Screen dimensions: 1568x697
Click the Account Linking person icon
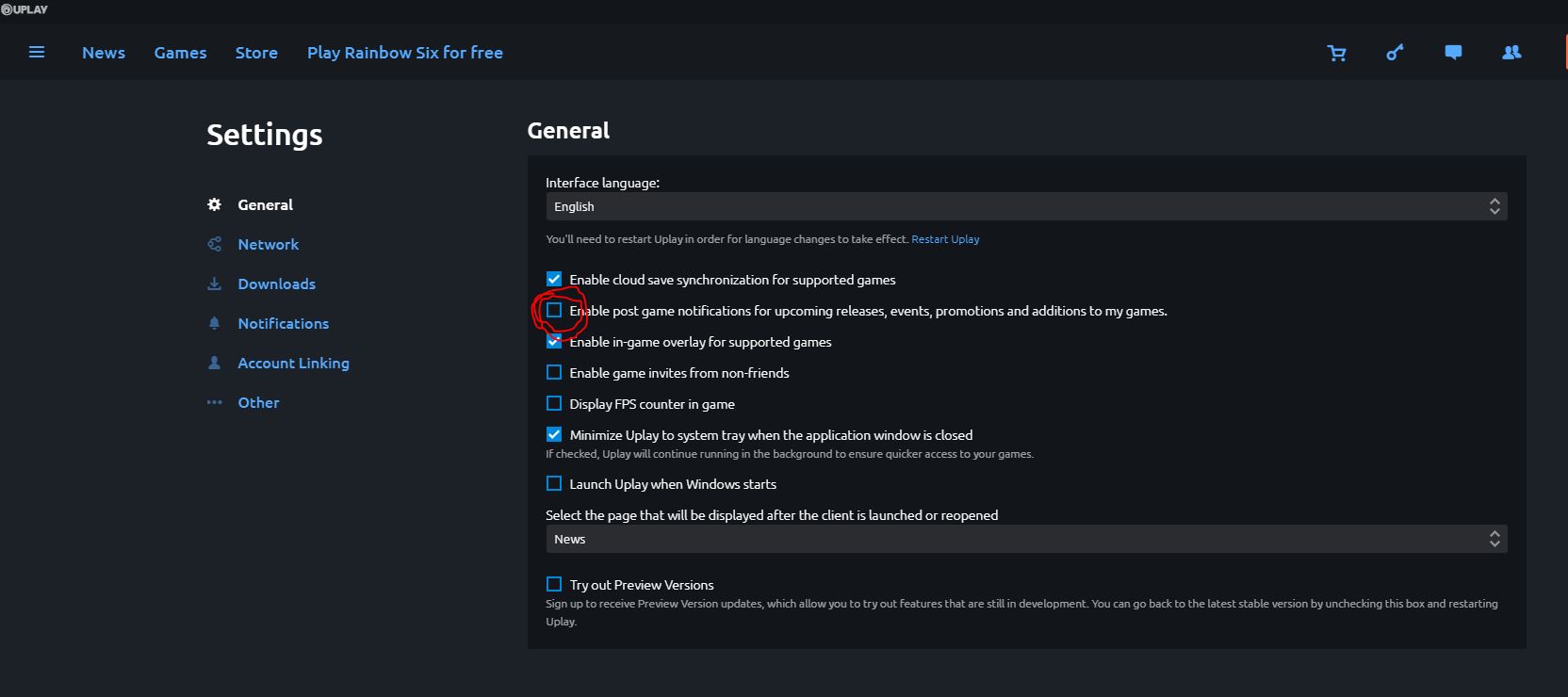pos(215,363)
